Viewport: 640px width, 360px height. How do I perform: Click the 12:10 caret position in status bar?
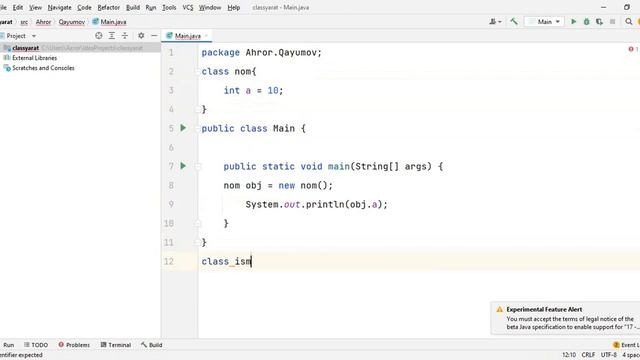(x=569, y=355)
